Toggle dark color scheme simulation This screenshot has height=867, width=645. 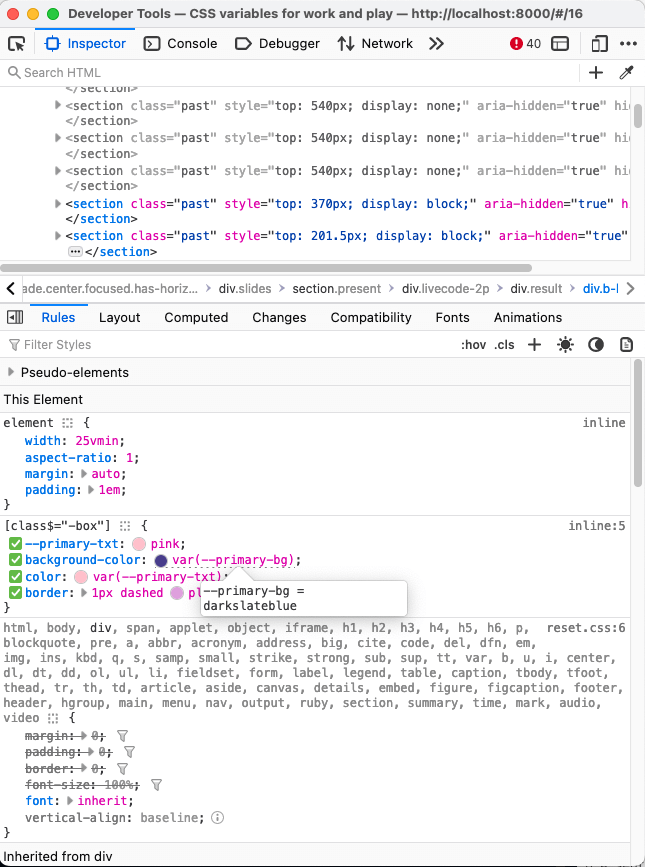point(595,345)
